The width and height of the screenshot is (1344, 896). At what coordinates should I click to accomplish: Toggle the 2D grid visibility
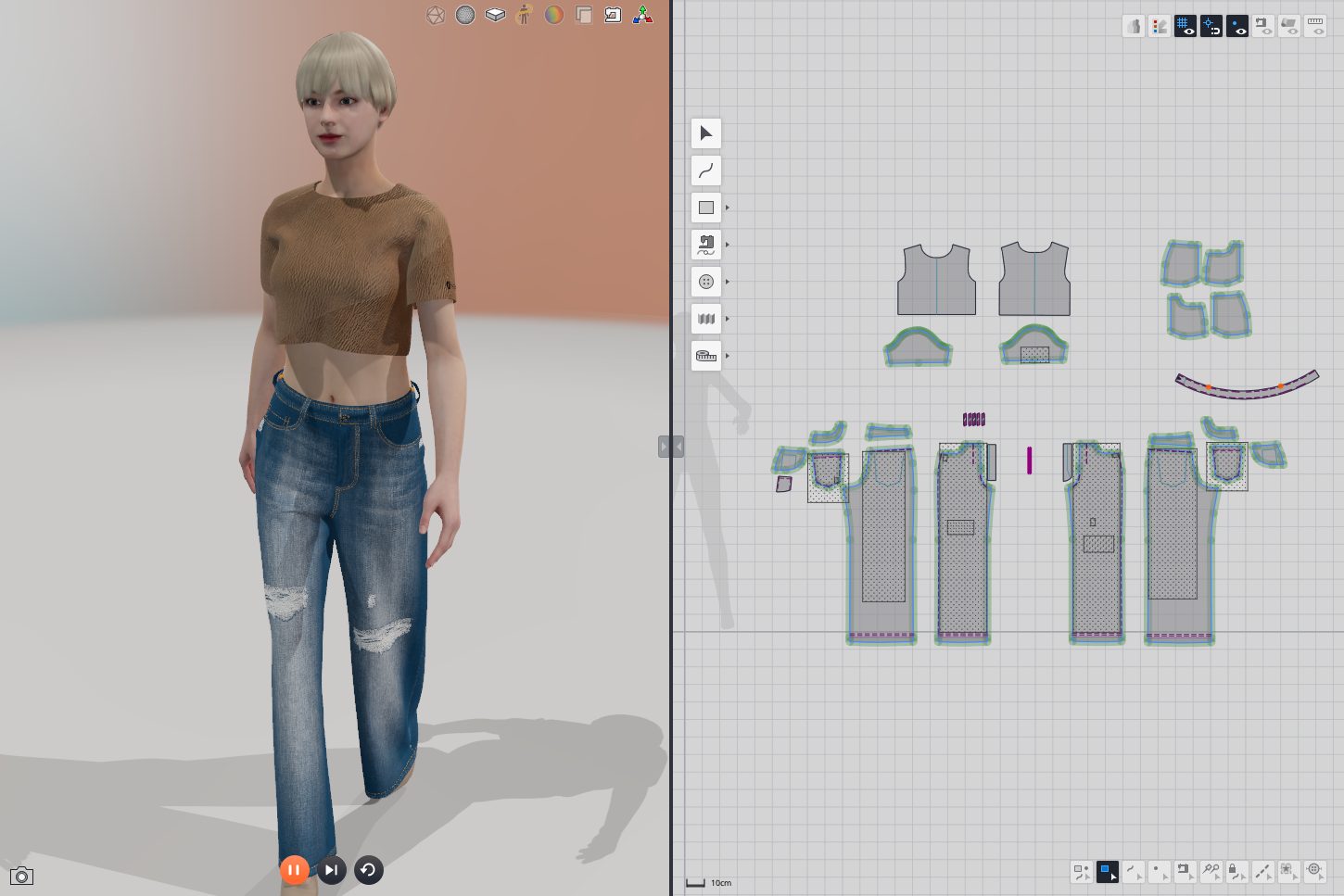pyautogui.click(x=1185, y=26)
